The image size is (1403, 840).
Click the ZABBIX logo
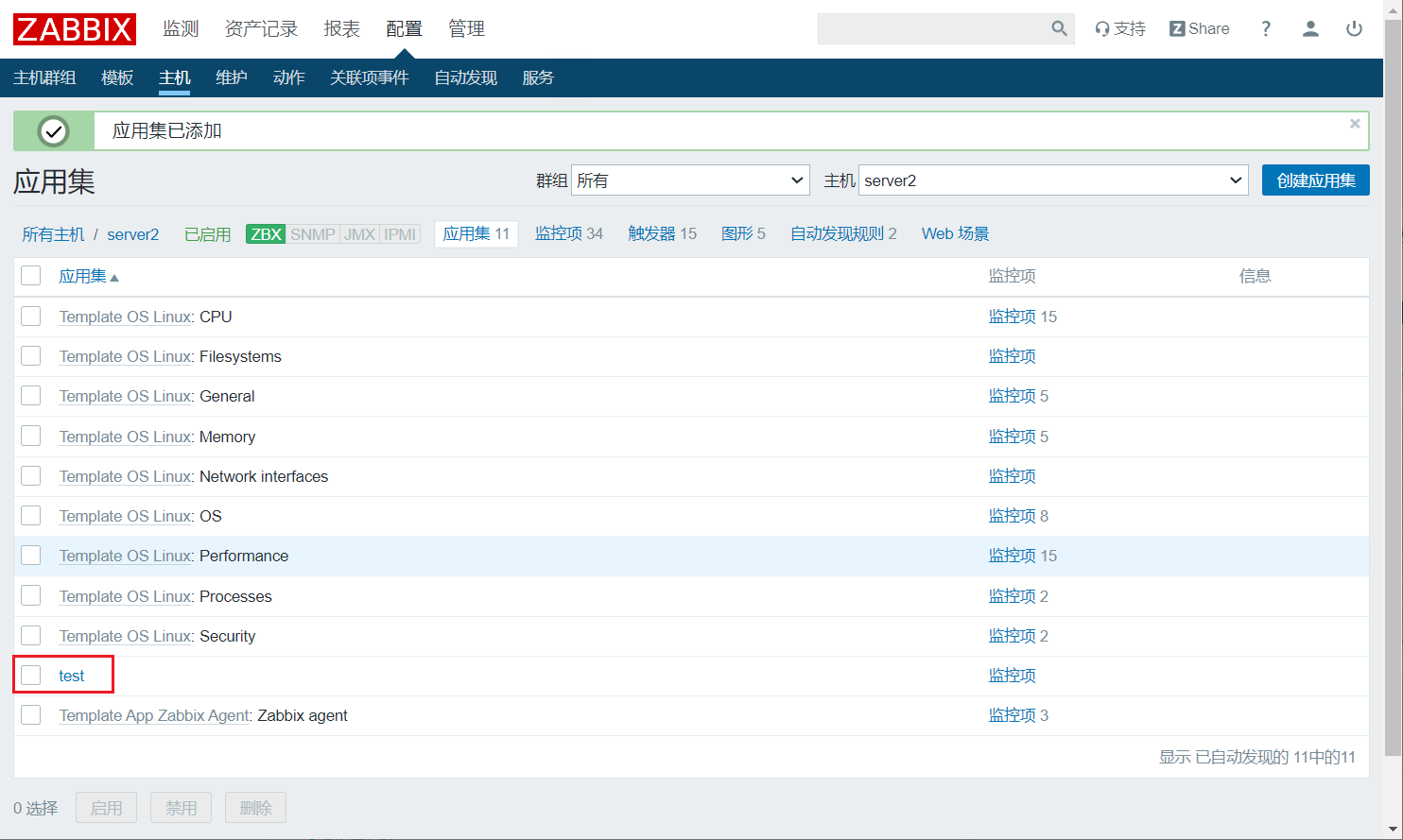coord(75,29)
